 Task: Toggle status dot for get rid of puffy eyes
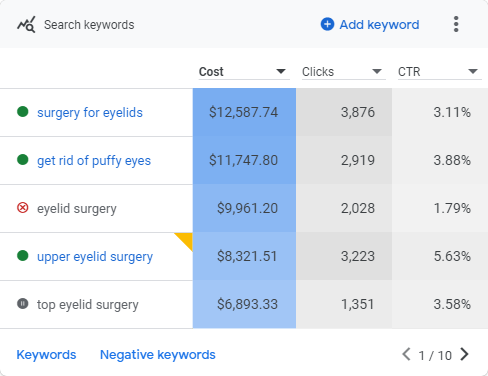click(23, 160)
